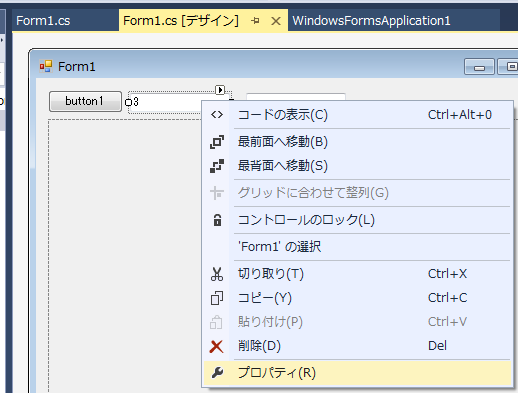518x393 pixels.
Task: Click the copy icon beside コピー(Y)
Action: coord(217,298)
